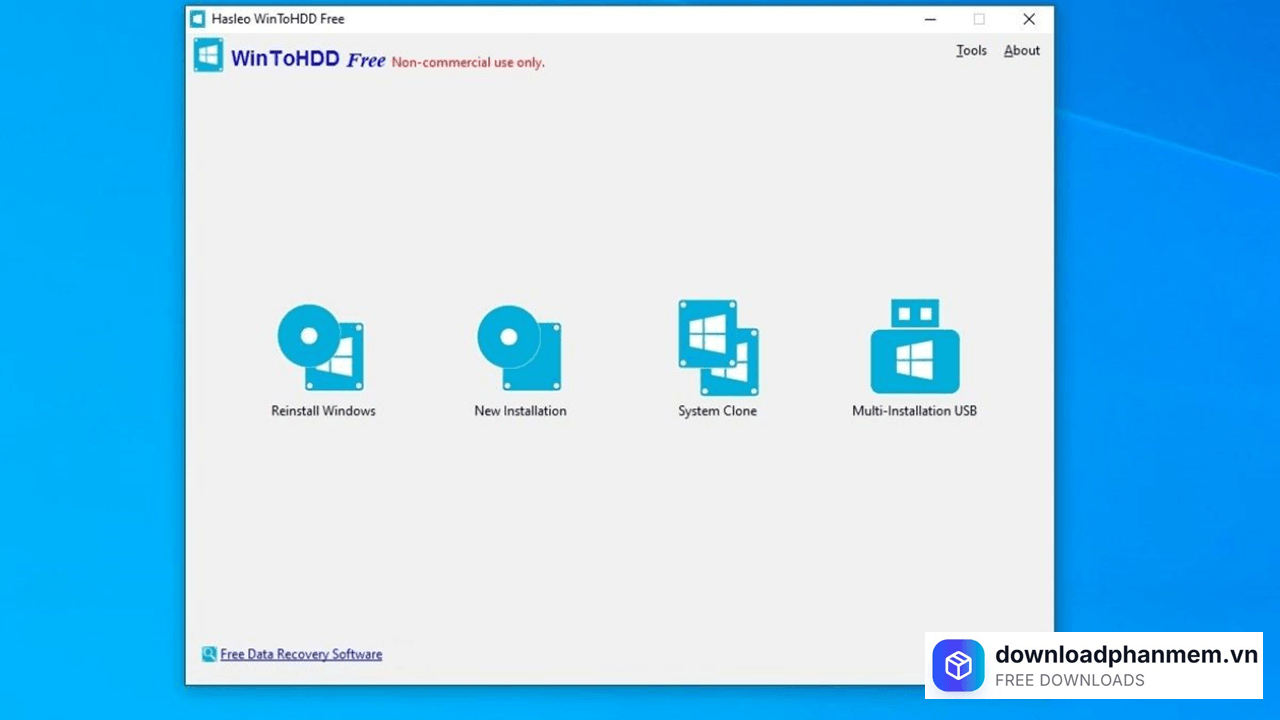Viewport: 1280px width, 720px height.
Task: Click the Non-commercial use only notice
Action: (x=467, y=62)
